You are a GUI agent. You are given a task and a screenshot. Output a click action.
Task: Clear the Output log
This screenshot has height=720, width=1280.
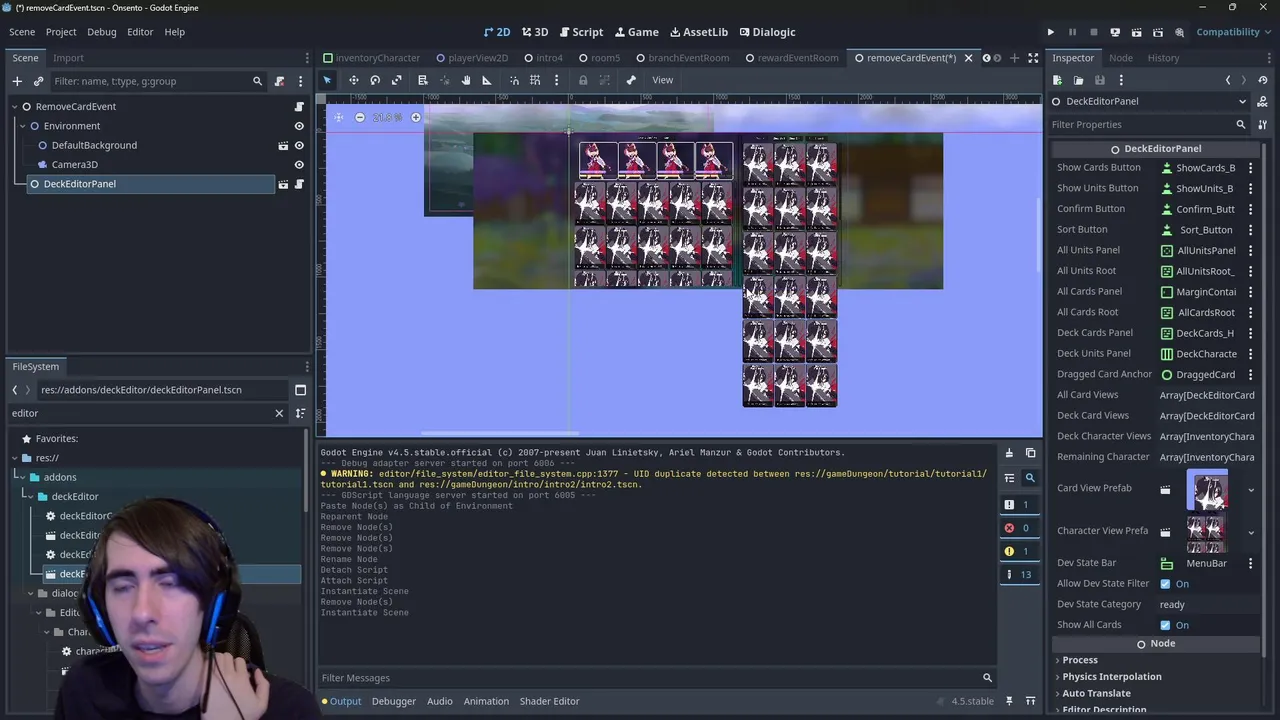[1009, 454]
